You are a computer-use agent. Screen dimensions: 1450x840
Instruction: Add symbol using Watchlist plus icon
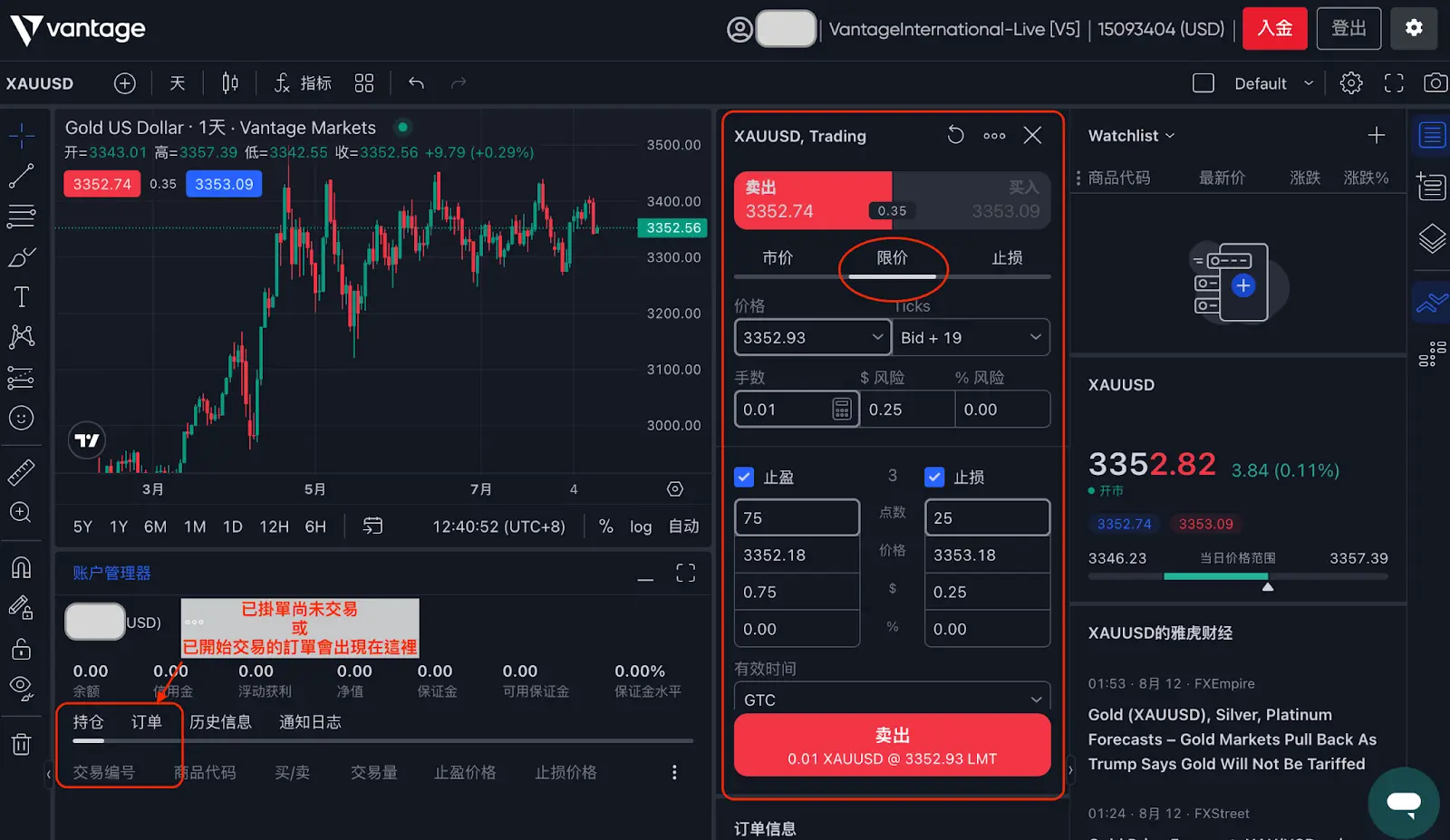pyautogui.click(x=1376, y=136)
